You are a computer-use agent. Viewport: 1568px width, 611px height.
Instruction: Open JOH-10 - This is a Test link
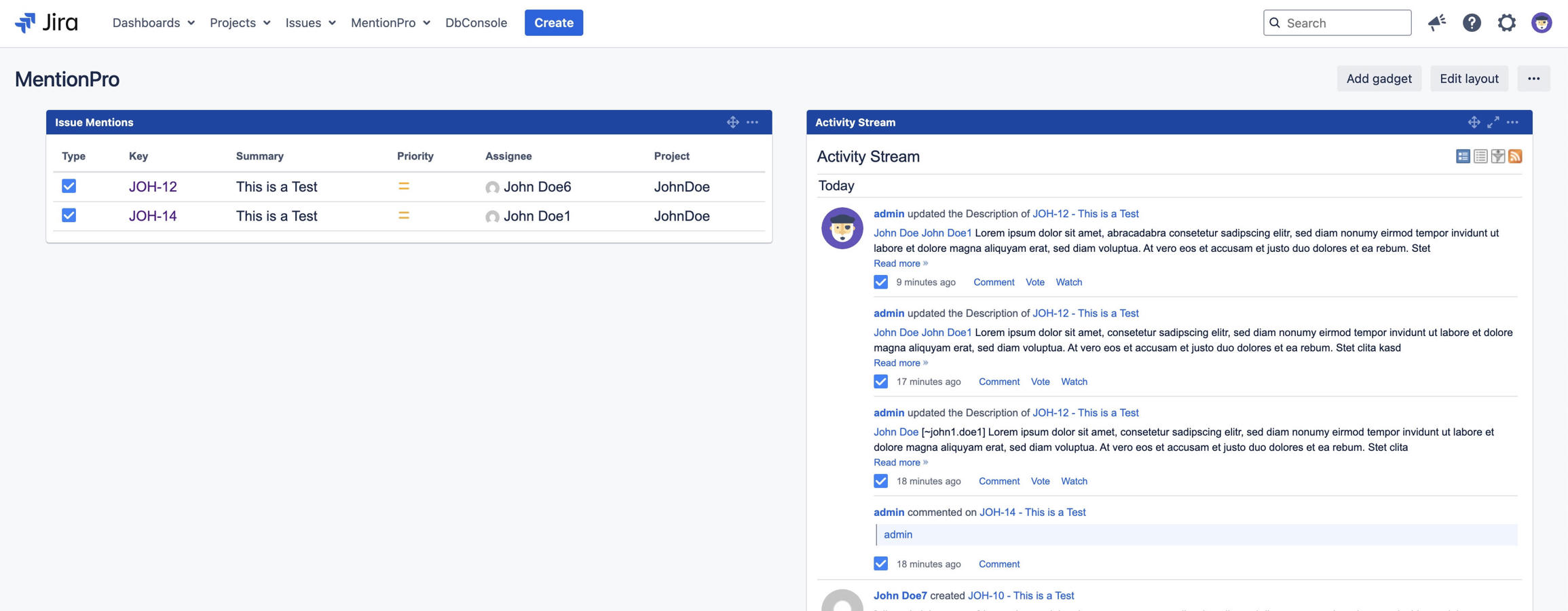point(1021,596)
